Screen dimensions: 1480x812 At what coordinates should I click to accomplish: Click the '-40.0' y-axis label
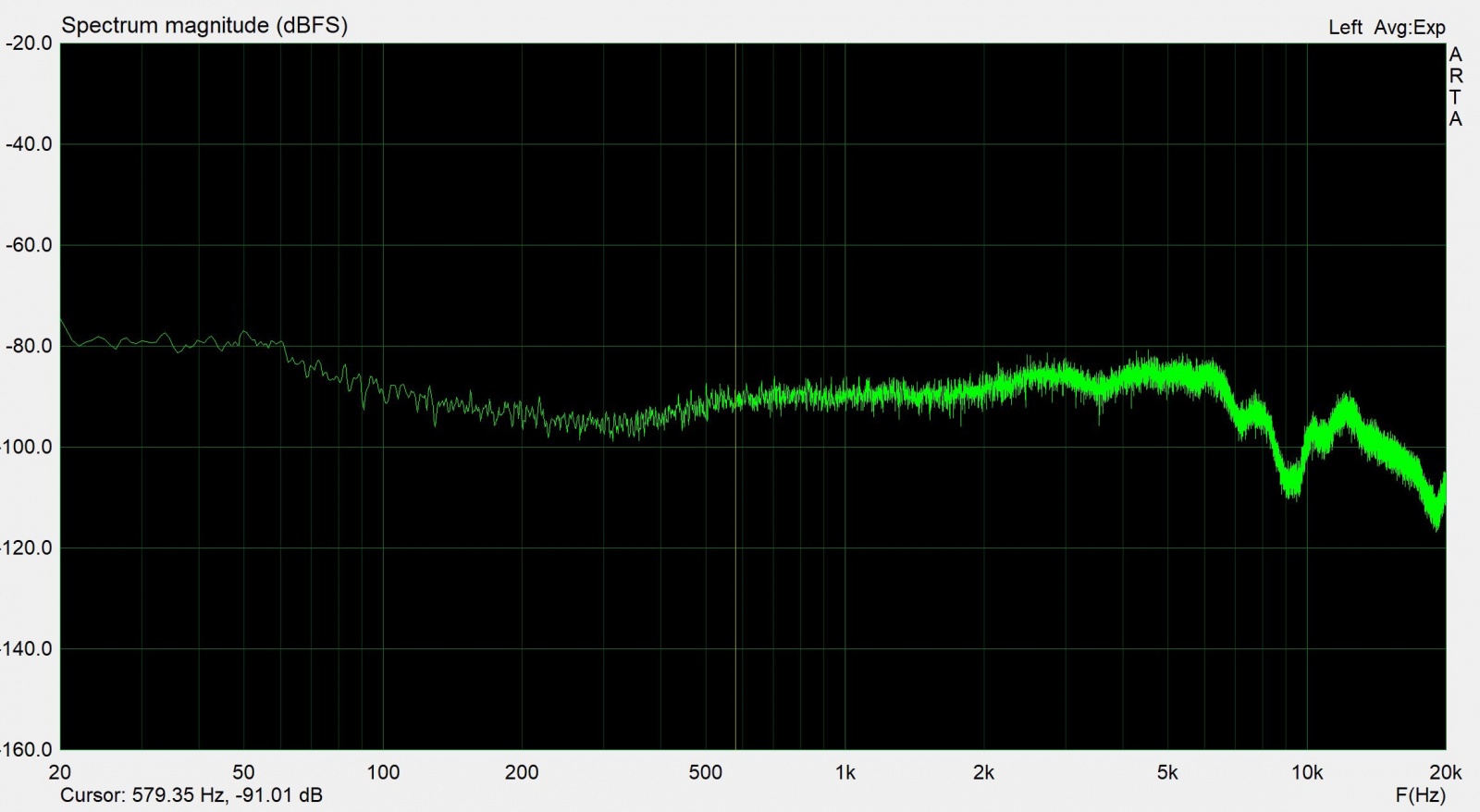click(x=29, y=144)
